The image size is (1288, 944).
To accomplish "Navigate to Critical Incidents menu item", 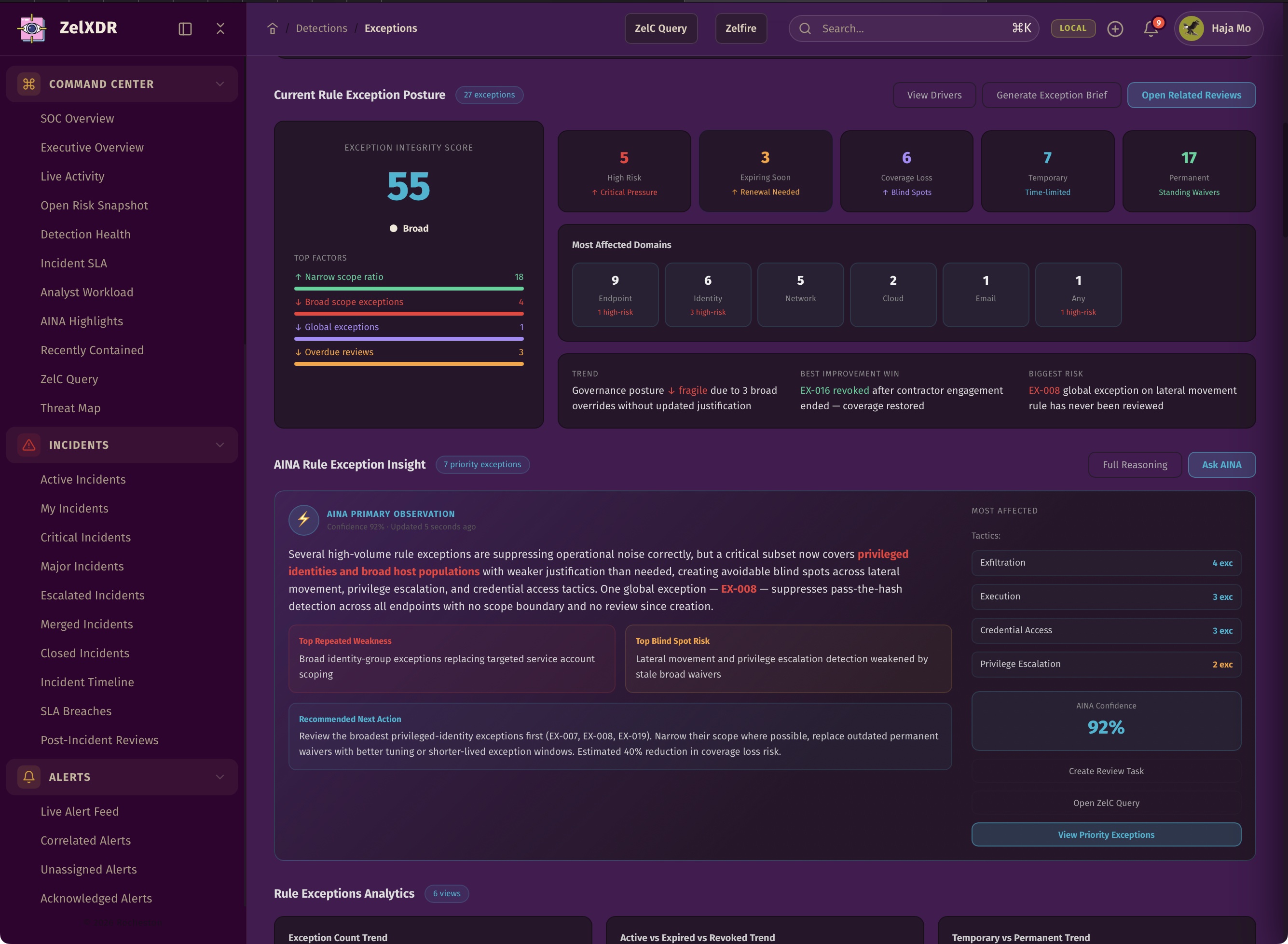I will pyautogui.click(x=85, y=537).
